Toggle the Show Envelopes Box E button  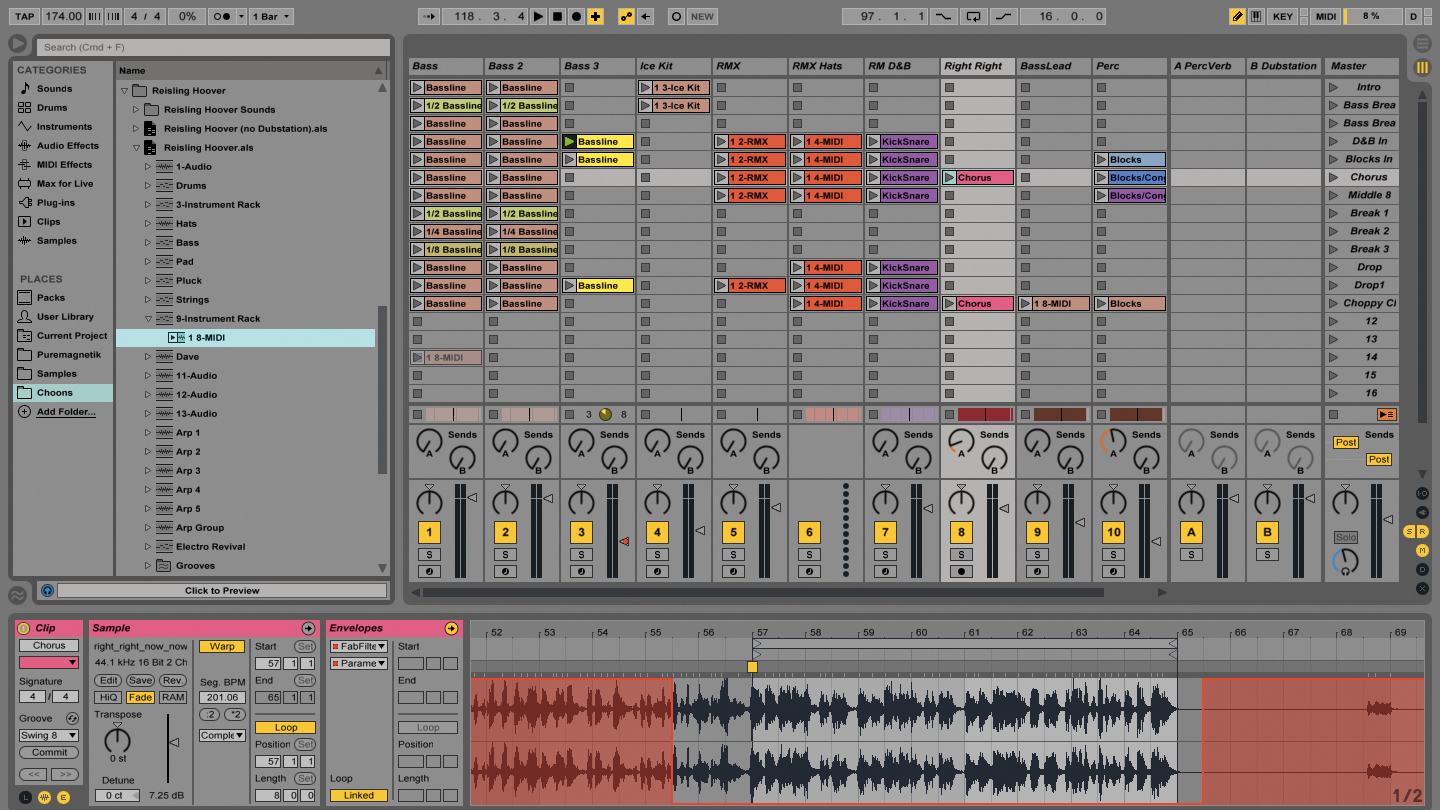pyautogui.click(x=63, y=797)
